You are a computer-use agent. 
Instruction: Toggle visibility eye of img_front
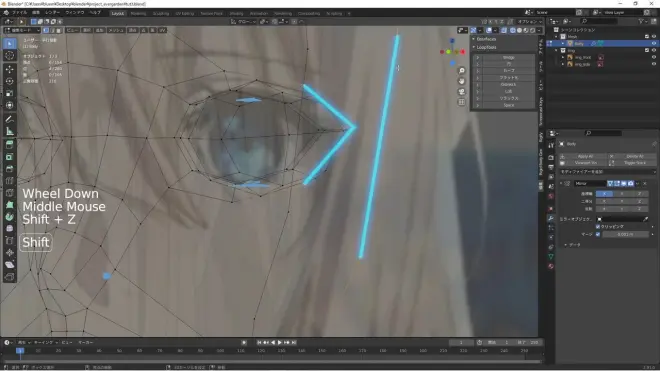coord(654,57)
